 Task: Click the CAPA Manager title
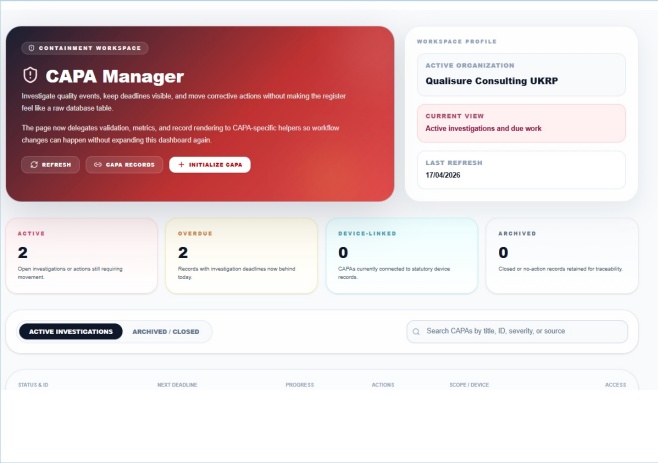point(115,76)
